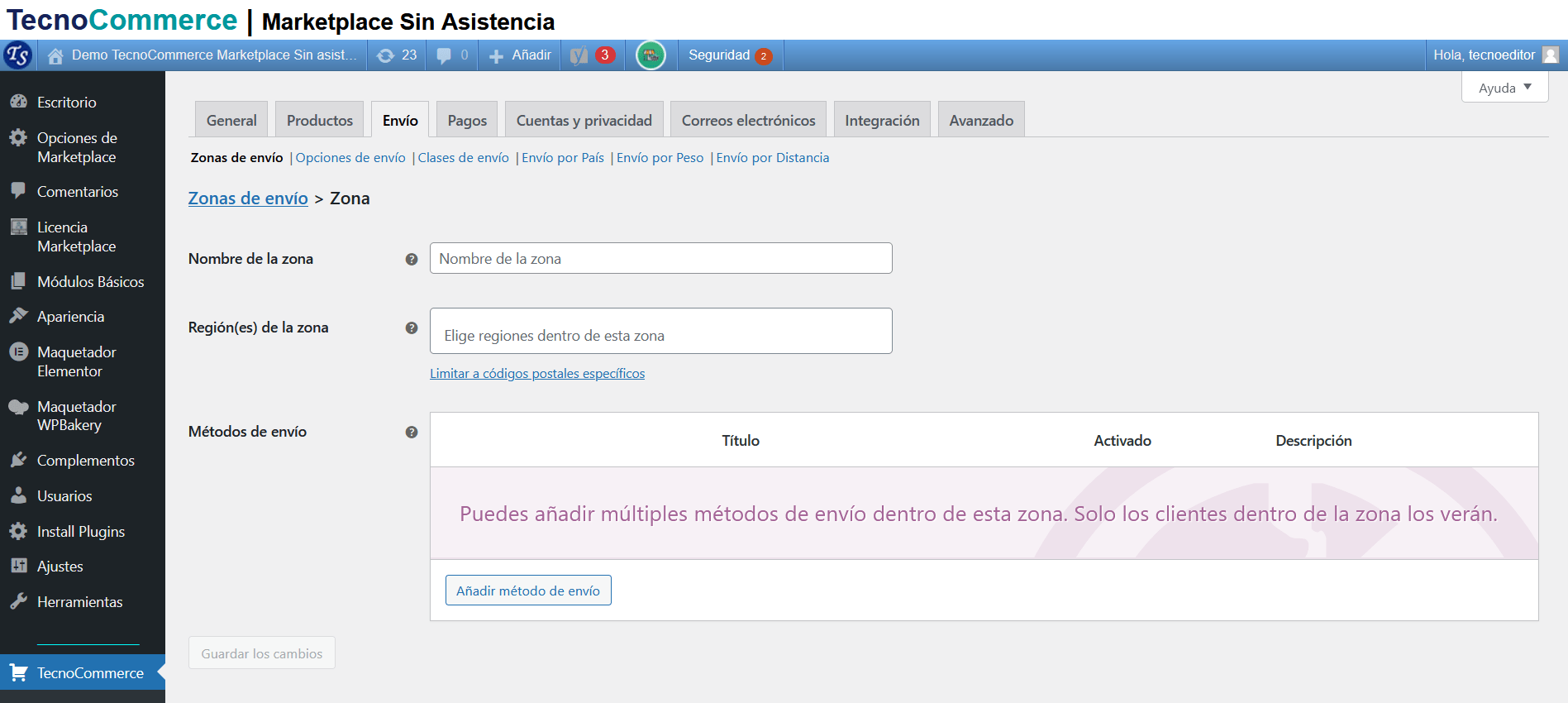Click the Escritorio dashboard icon
The image size is (1568, 703).
pos(18,102)
